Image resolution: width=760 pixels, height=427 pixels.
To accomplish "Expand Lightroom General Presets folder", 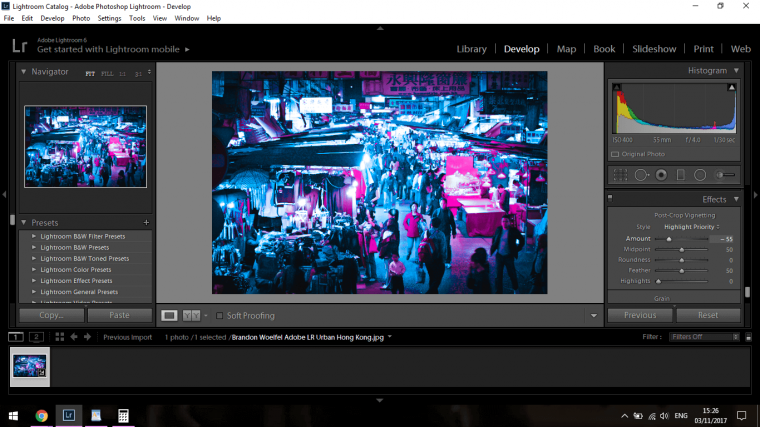I will tap(34, 292).
